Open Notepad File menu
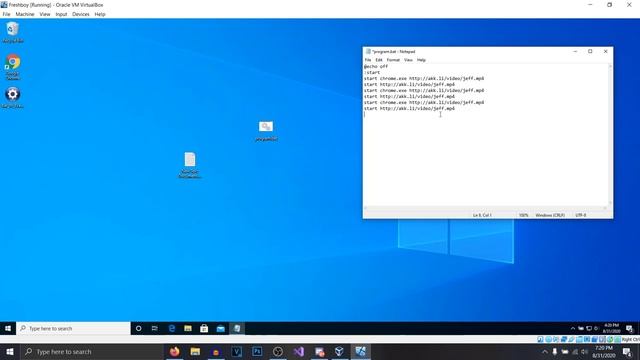The height and width of the screenshot is (360, 640). pos(368,60)
